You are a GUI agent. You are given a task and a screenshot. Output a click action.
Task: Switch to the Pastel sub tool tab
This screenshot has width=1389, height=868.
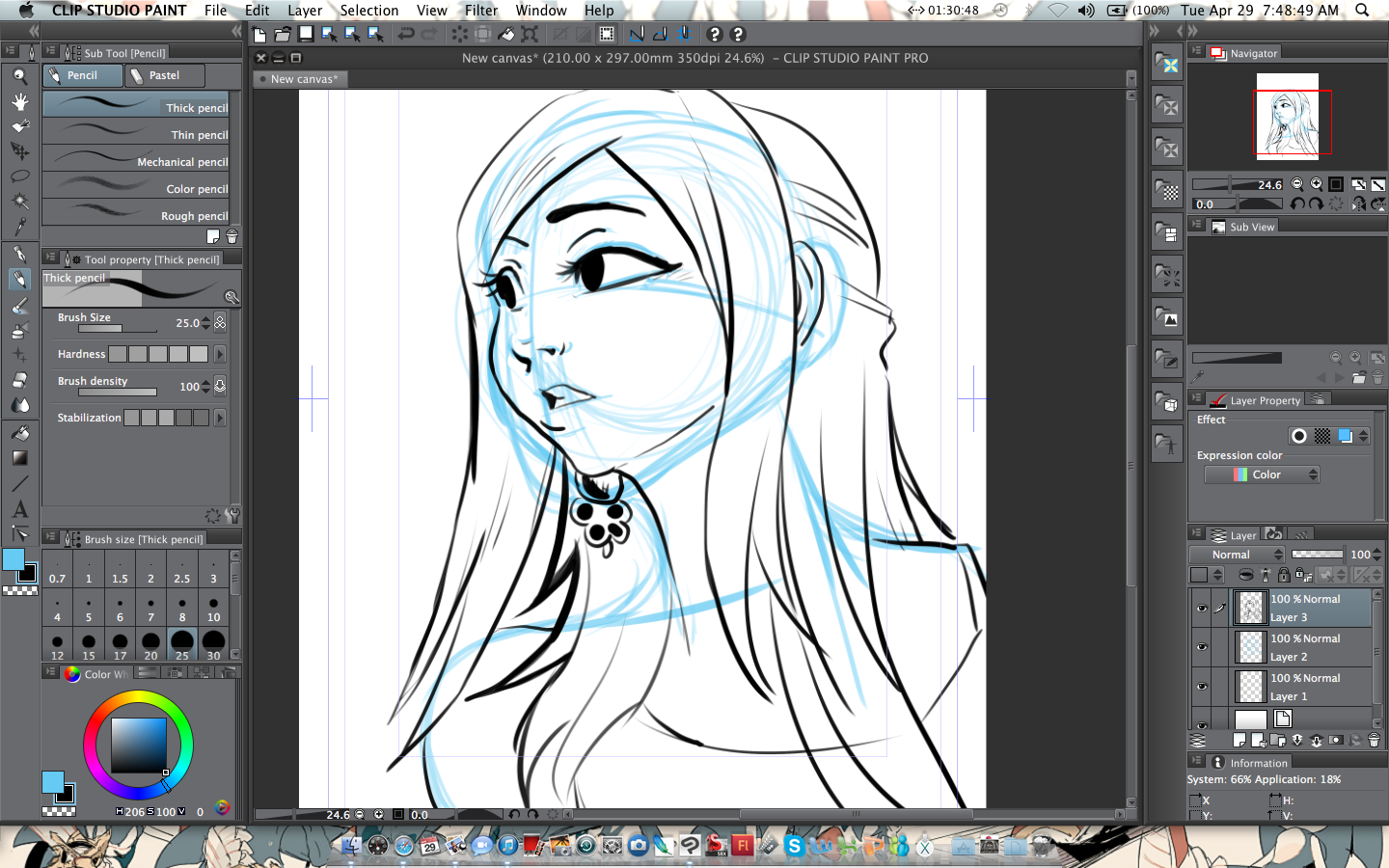165,75
